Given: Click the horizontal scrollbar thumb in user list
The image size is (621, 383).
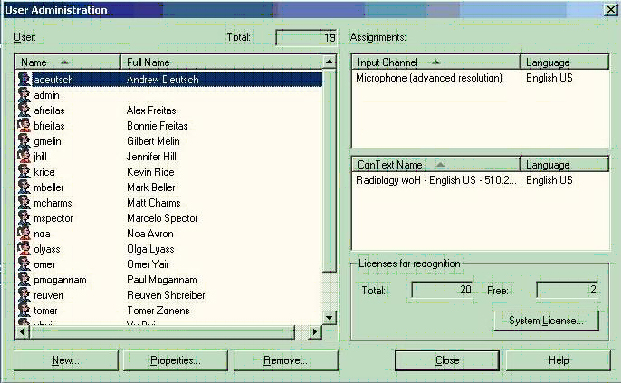Looking at the screenshot, I should tap(162, 332).
